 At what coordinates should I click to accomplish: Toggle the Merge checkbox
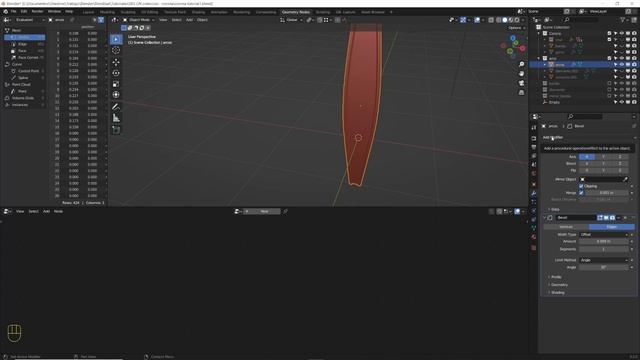(x=581, y=193)
